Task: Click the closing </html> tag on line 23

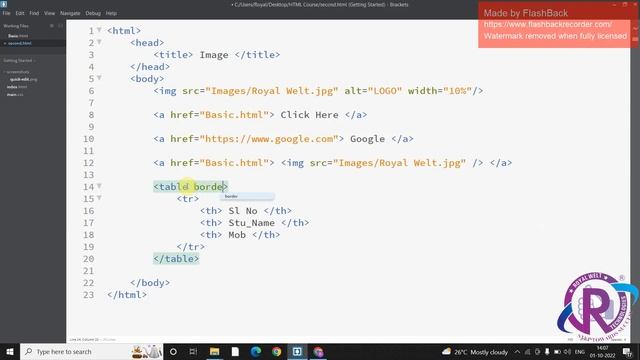Action: [x=127, y=295]
